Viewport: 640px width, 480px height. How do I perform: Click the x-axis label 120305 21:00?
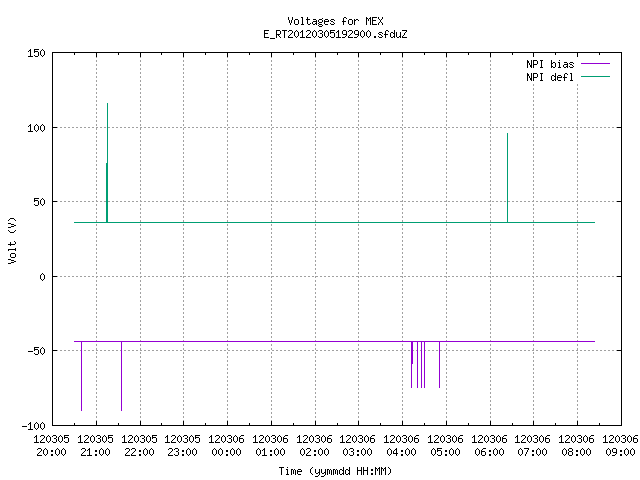coord(96,446)
